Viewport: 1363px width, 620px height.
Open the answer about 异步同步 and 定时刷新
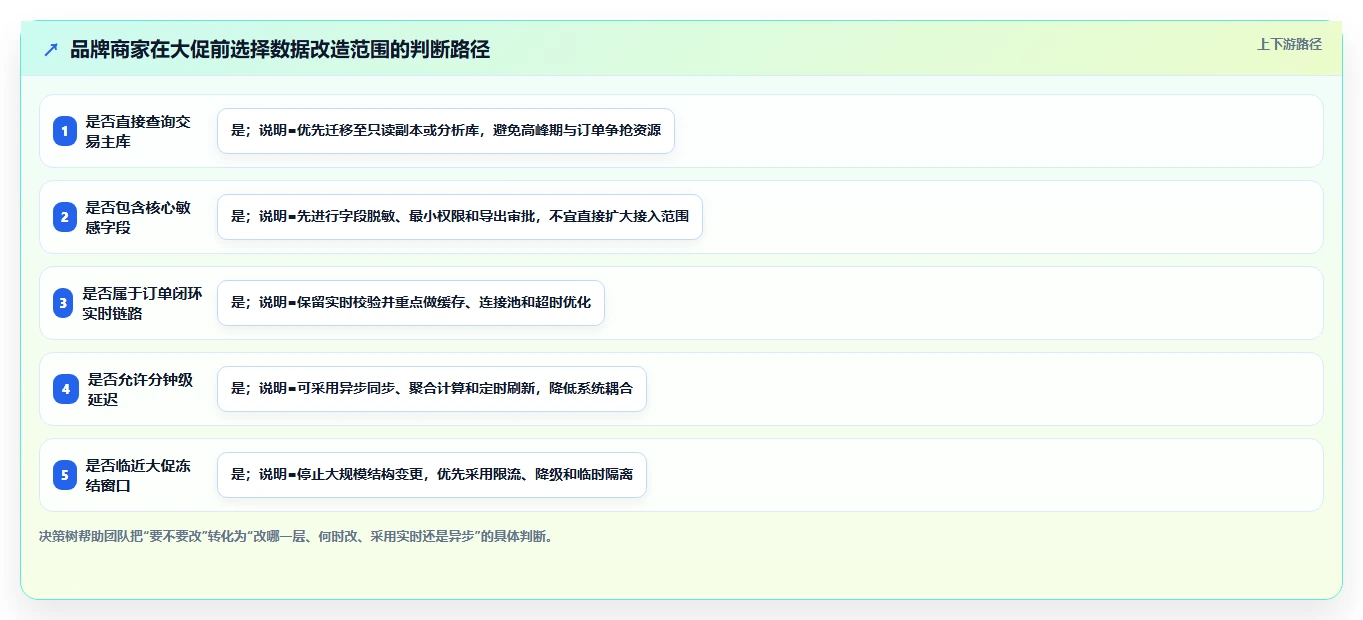tap(432, 389)
